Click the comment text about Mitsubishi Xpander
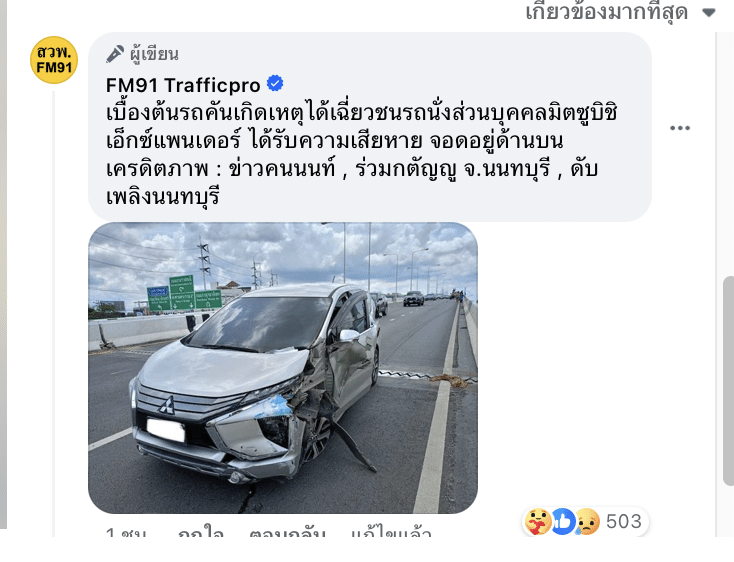Image resolution: width=734 pixels, height=562 pixels. [361, 155]
